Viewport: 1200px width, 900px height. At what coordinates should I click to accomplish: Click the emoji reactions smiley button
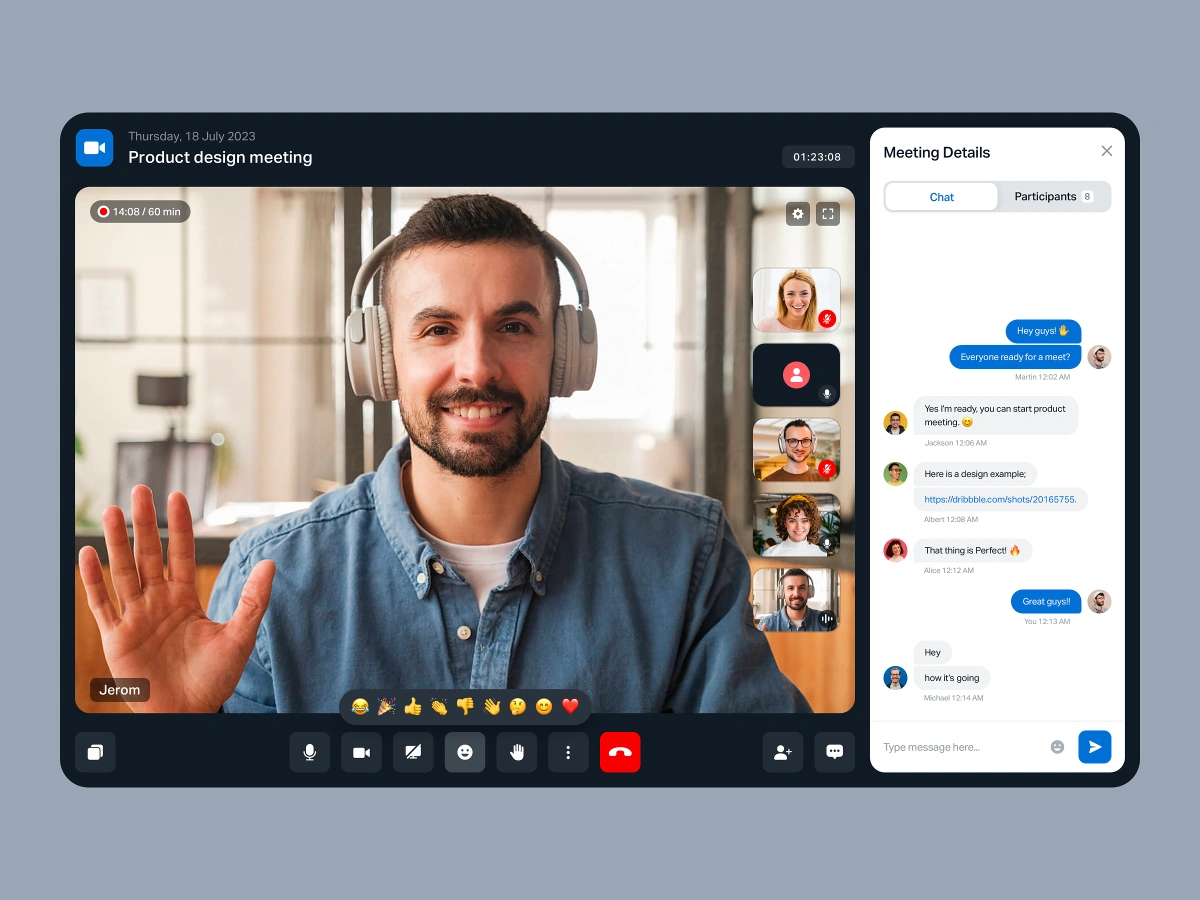pos(465,752)
